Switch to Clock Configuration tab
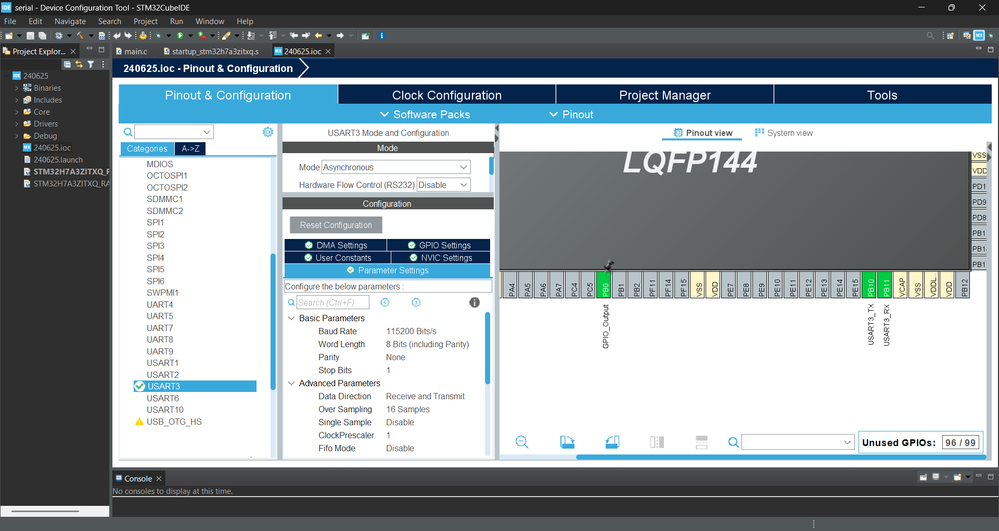Screen dimensions: 999x531 tap(447, 95)
